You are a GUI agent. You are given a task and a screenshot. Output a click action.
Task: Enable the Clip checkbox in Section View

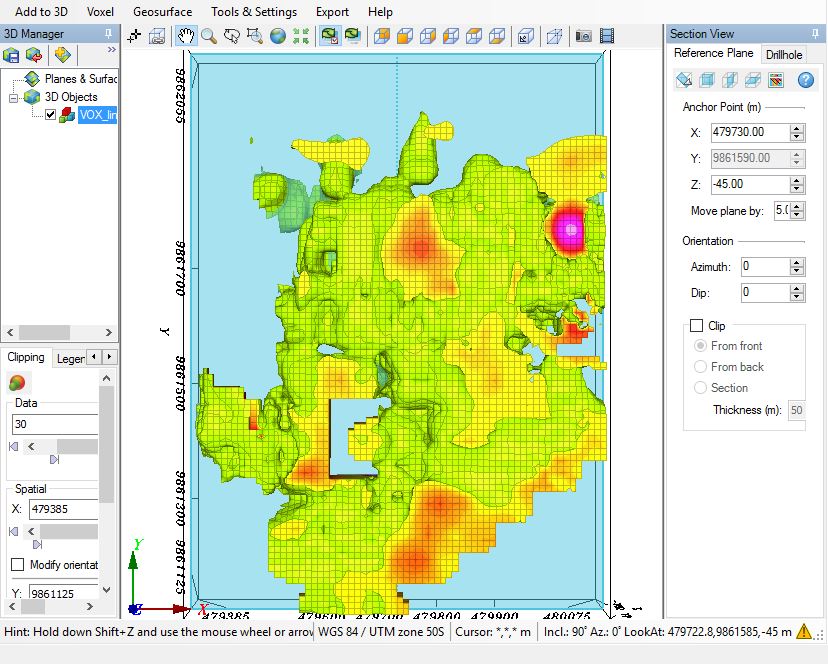click(x=696, y=326)
